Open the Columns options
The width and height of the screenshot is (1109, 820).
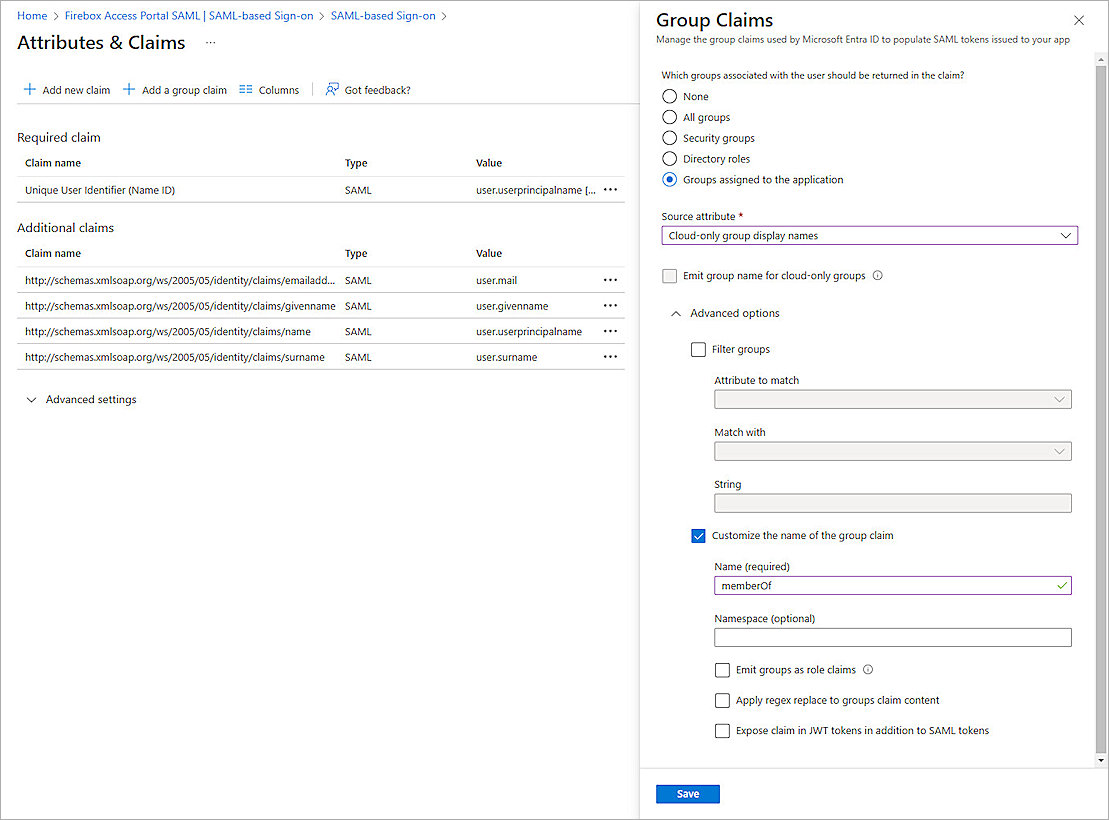point(247,89)
